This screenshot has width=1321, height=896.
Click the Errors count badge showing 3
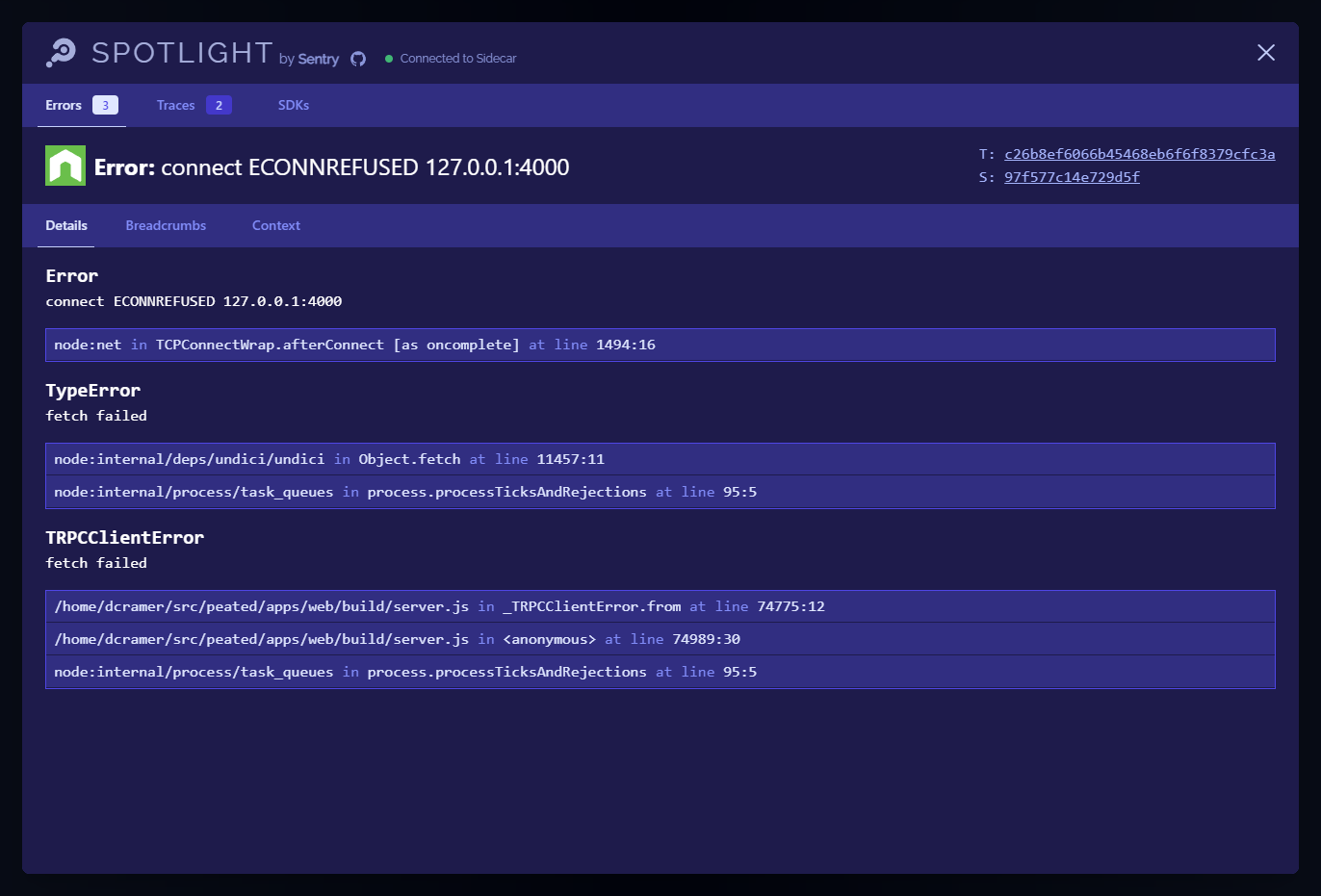tap(105, 106)
